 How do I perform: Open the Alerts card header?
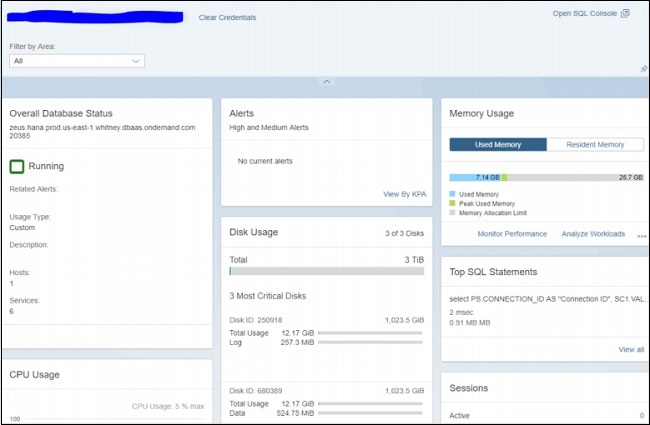click(242, 114)
